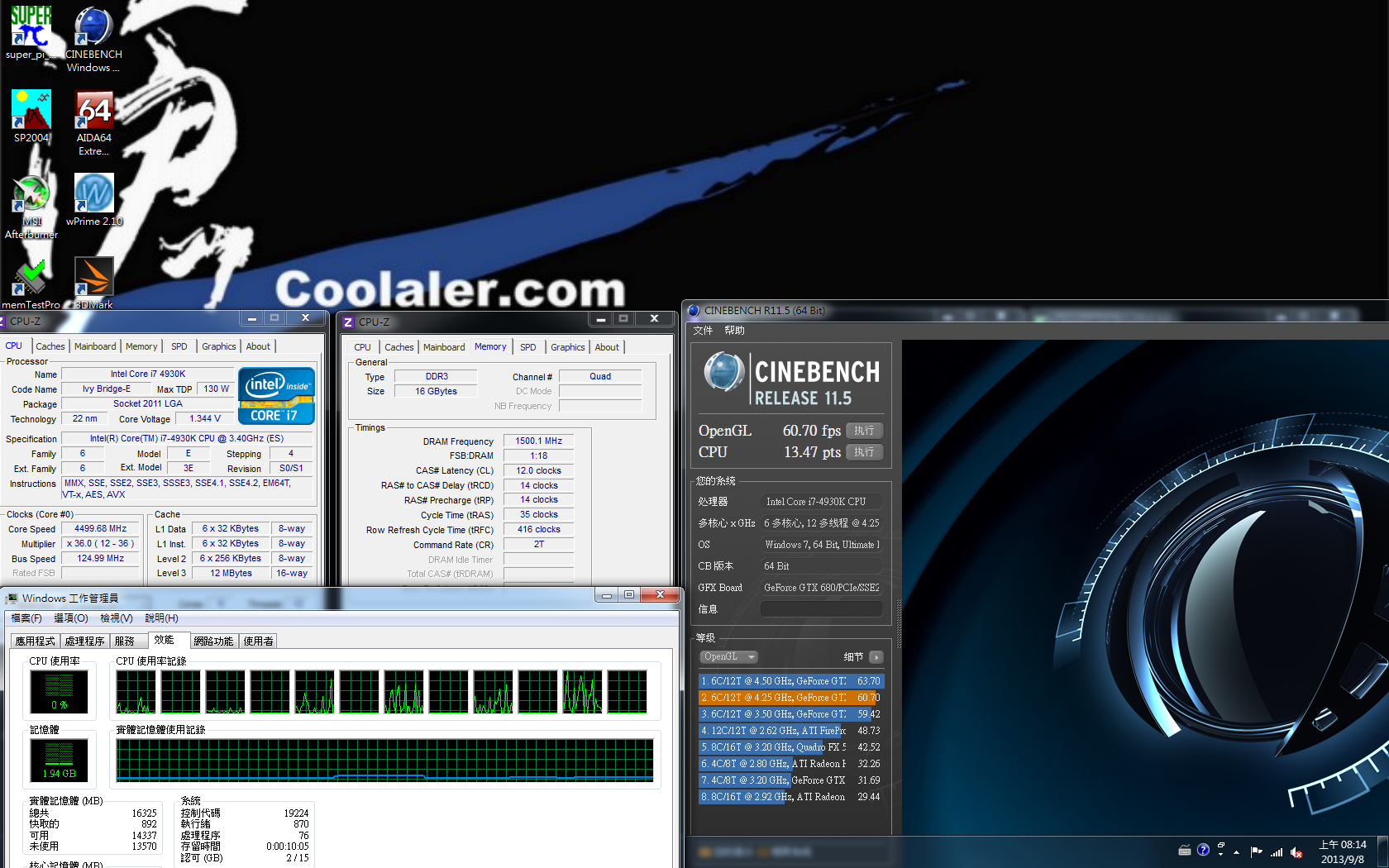
Task: Click the CINEBENCH R11.5 title bar icon
Action: (694, 311)
